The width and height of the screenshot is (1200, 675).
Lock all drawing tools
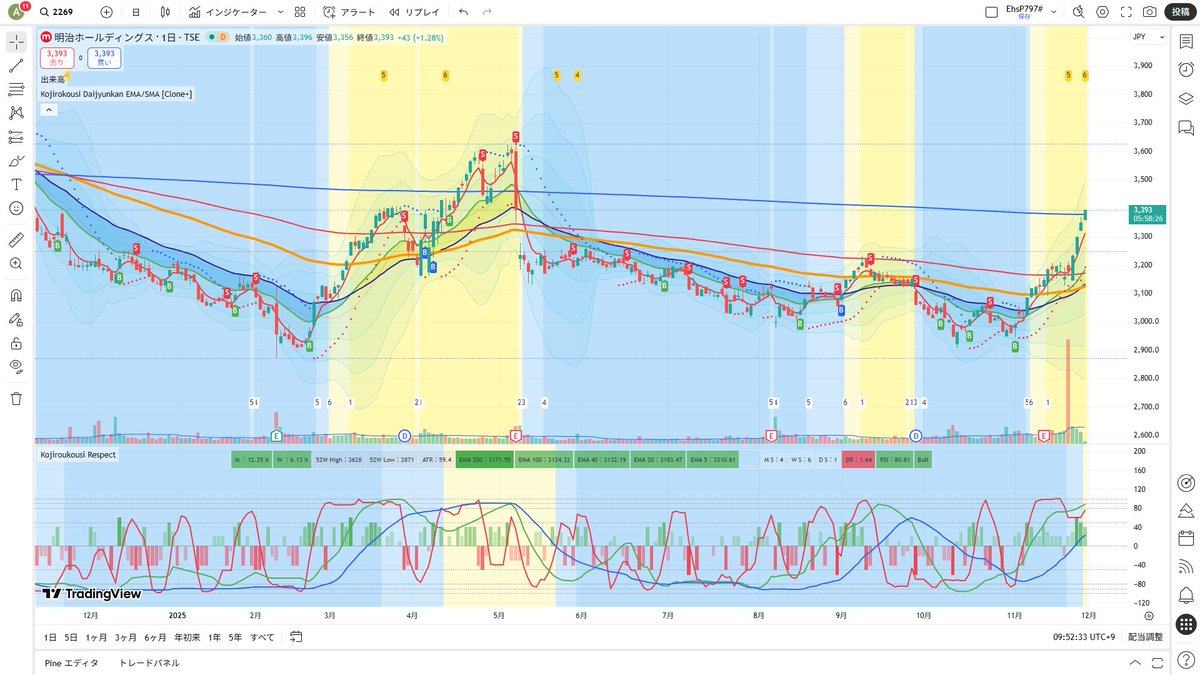(16, 343)
